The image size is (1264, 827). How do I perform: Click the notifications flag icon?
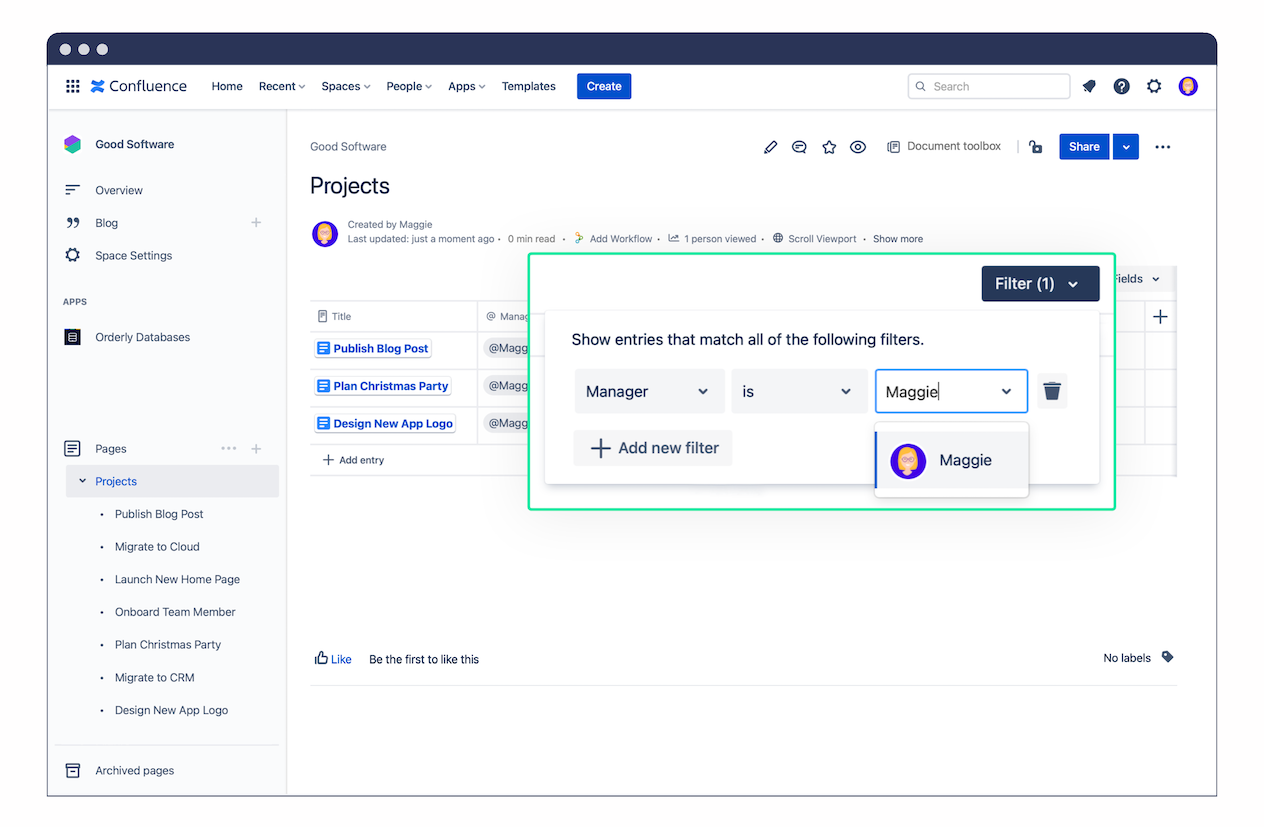1089,86
